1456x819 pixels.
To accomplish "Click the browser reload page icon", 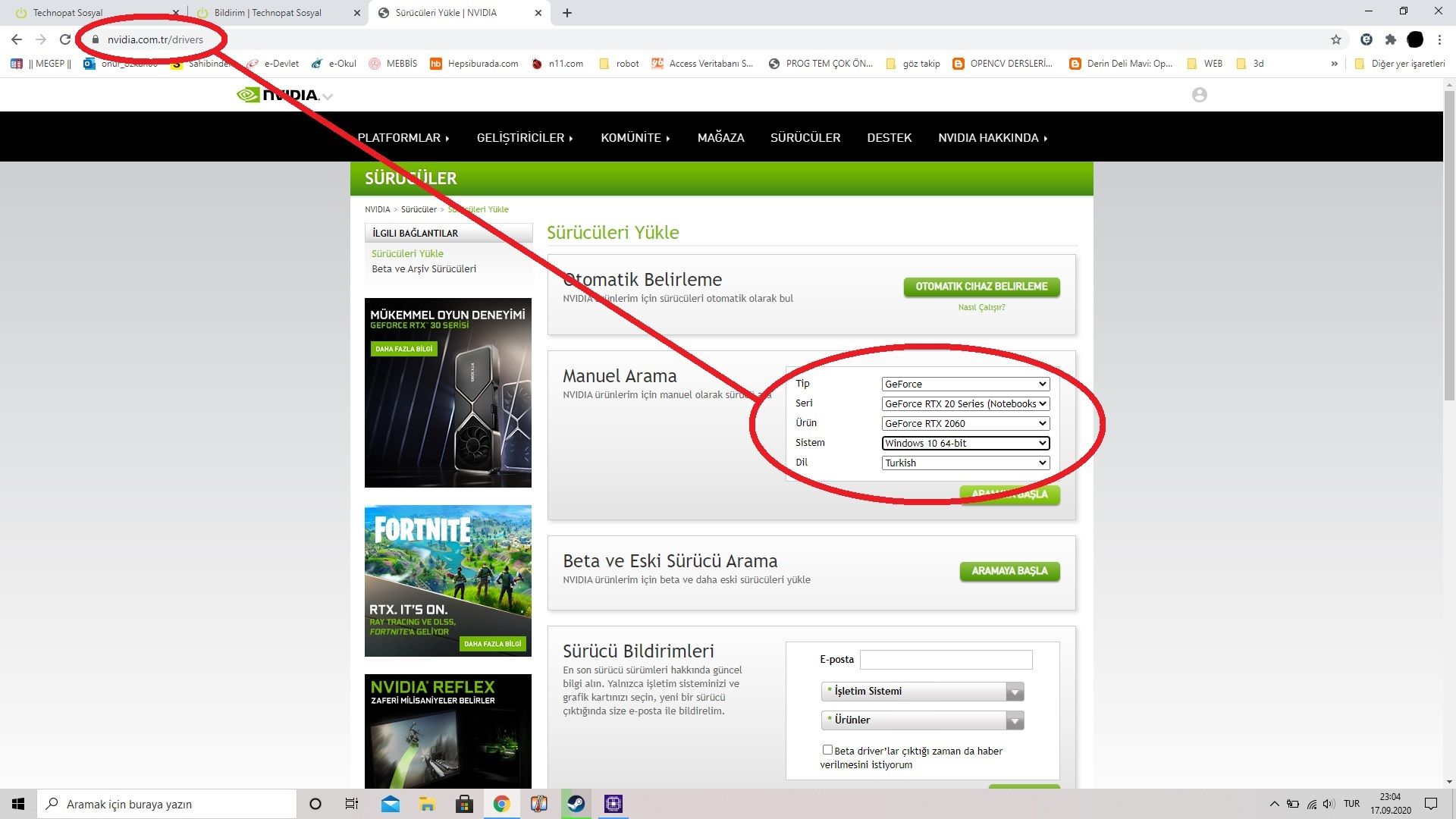I will [65, 39].
